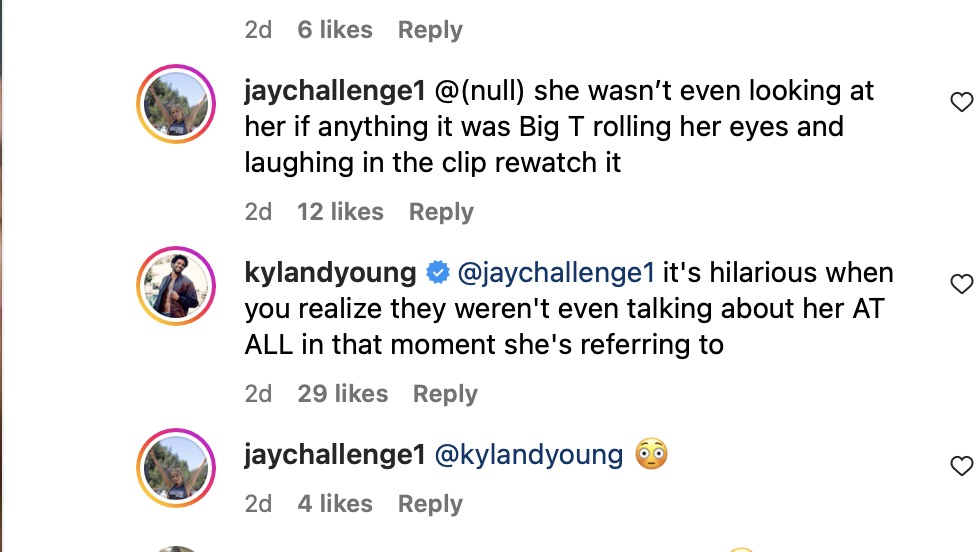Screen dimensions: 980x552
Task: Follow the @kylandyoung mention link
Action: tap(529, 455)
